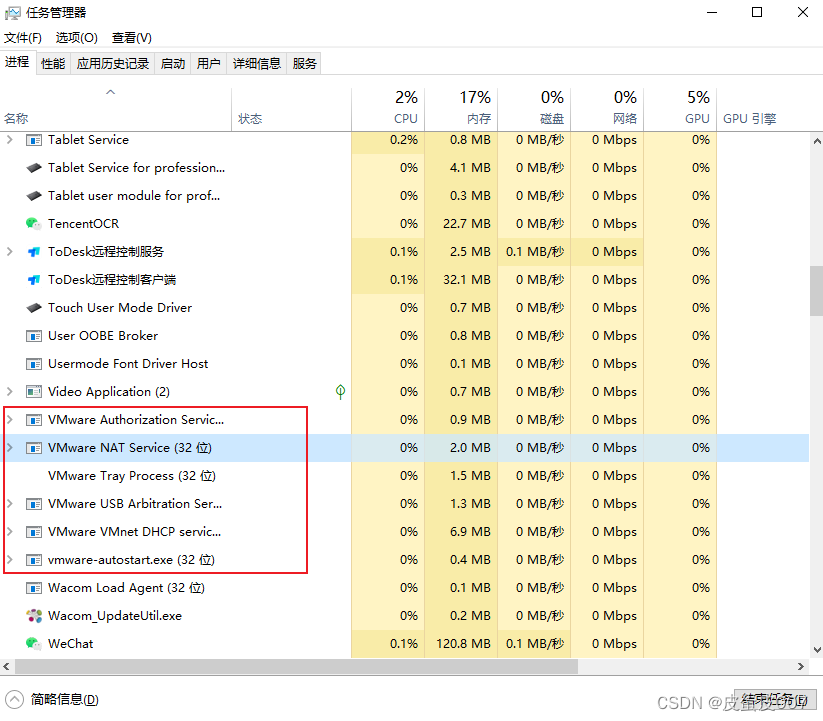Expand the Video Application (2) group
The image size is (823, 721).
tap(9, 391)
